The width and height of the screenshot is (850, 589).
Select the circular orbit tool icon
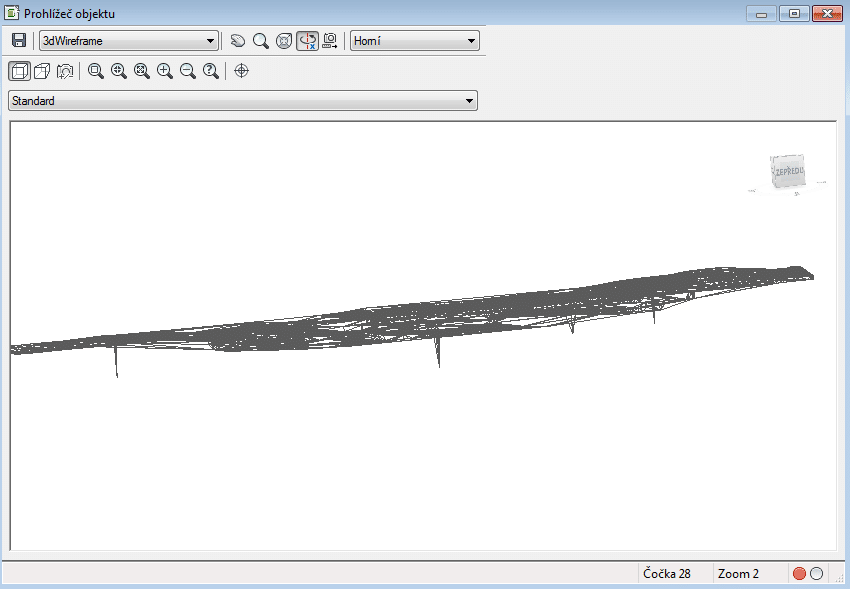(x=284, y=41)
